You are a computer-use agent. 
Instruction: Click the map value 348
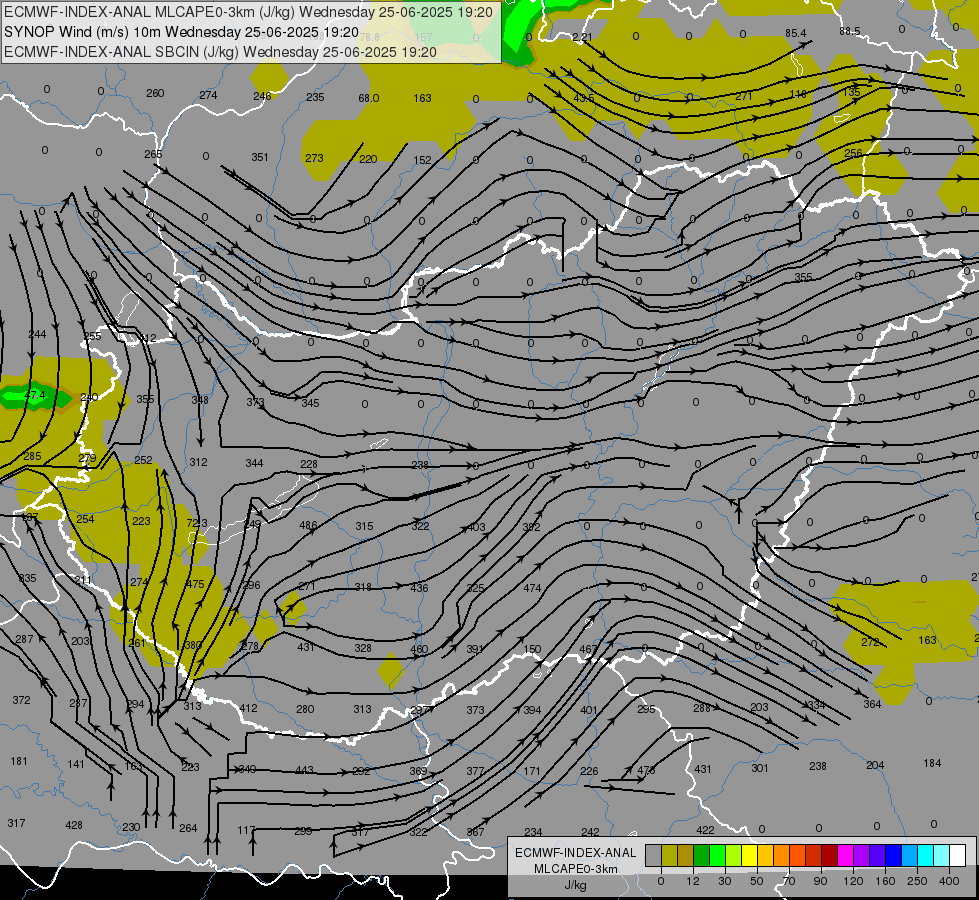200,400
